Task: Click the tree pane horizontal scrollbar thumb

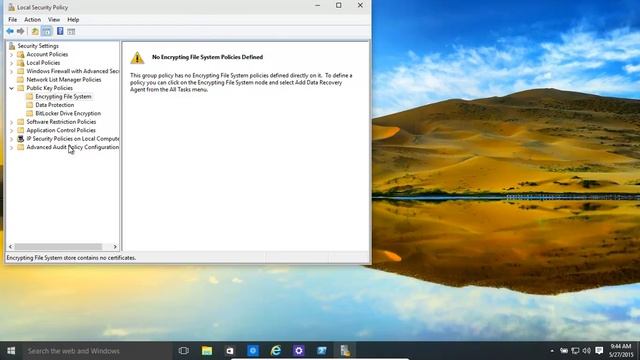Action: click(x=58, y=247)
